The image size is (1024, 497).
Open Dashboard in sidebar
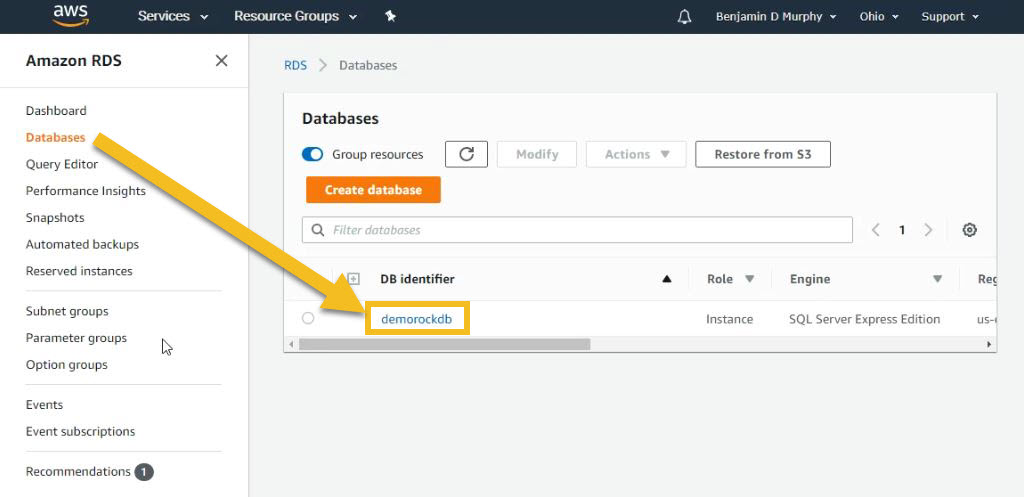56,111
